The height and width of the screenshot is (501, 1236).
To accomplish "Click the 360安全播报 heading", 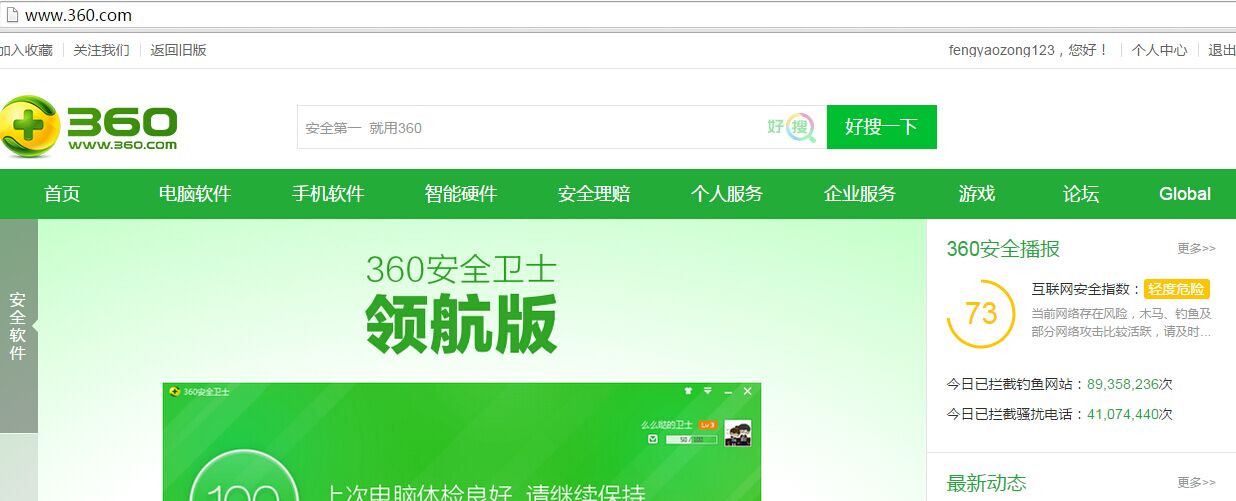I will point(1003,249).
